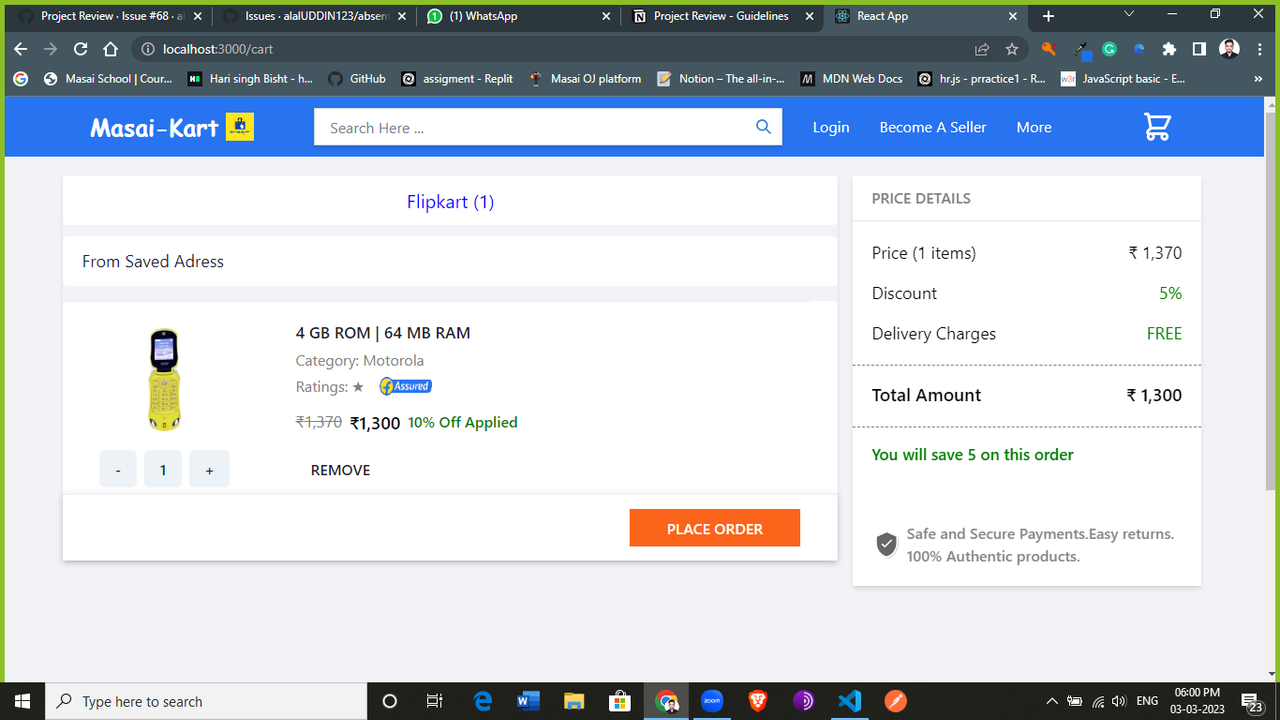The image size is (1280, 720).
Task: Open Task View on the taskbar
Action: tap(435, 701)
